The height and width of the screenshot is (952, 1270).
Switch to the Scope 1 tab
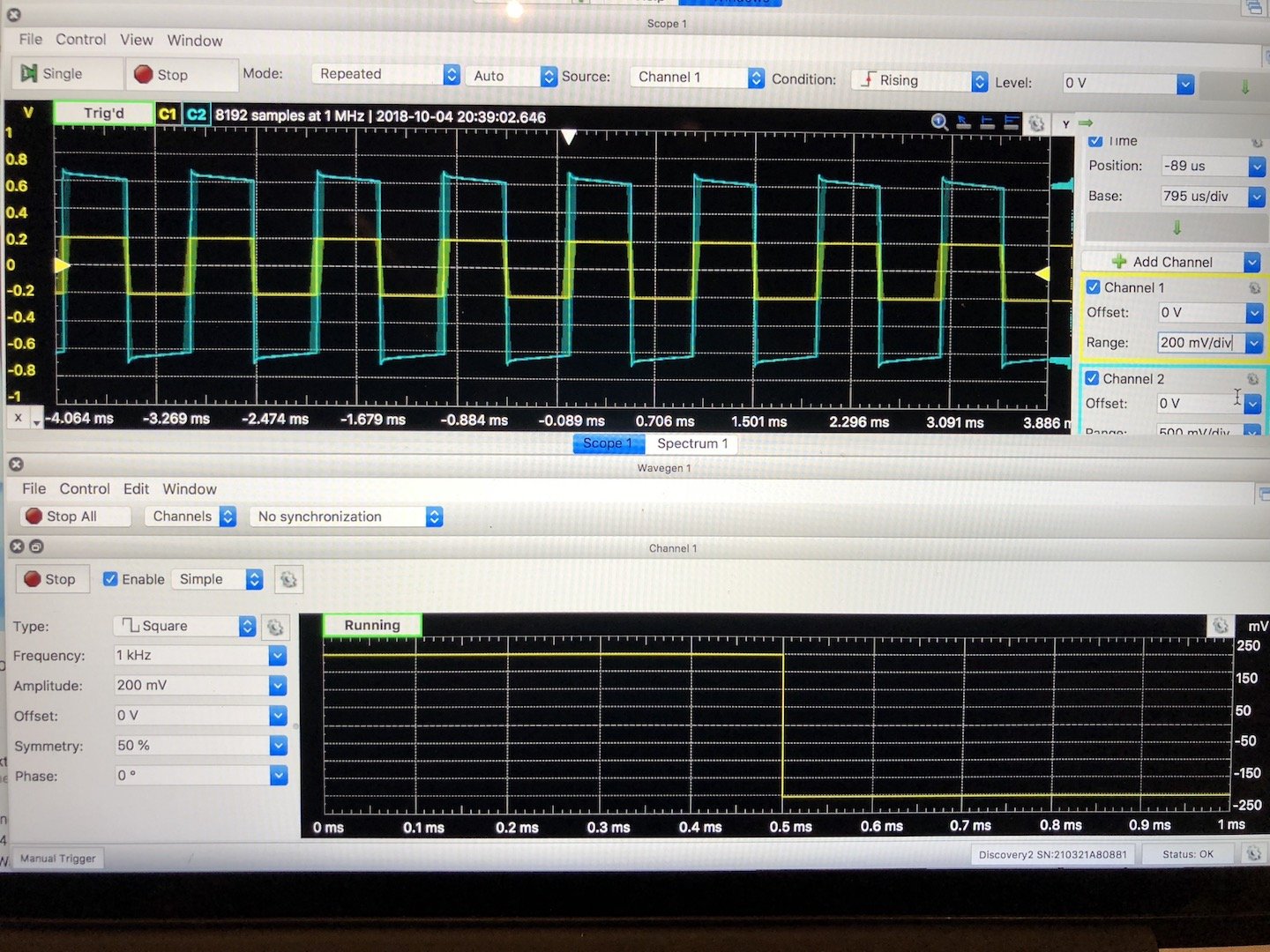609,443
